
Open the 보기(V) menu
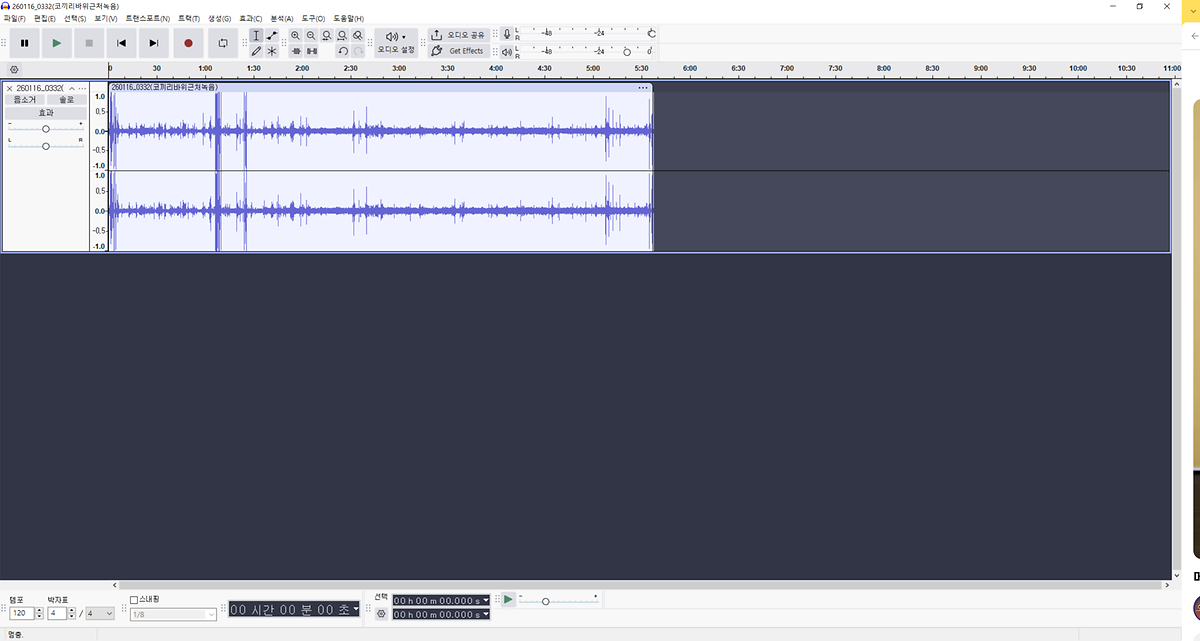click(x=105, y=19)
